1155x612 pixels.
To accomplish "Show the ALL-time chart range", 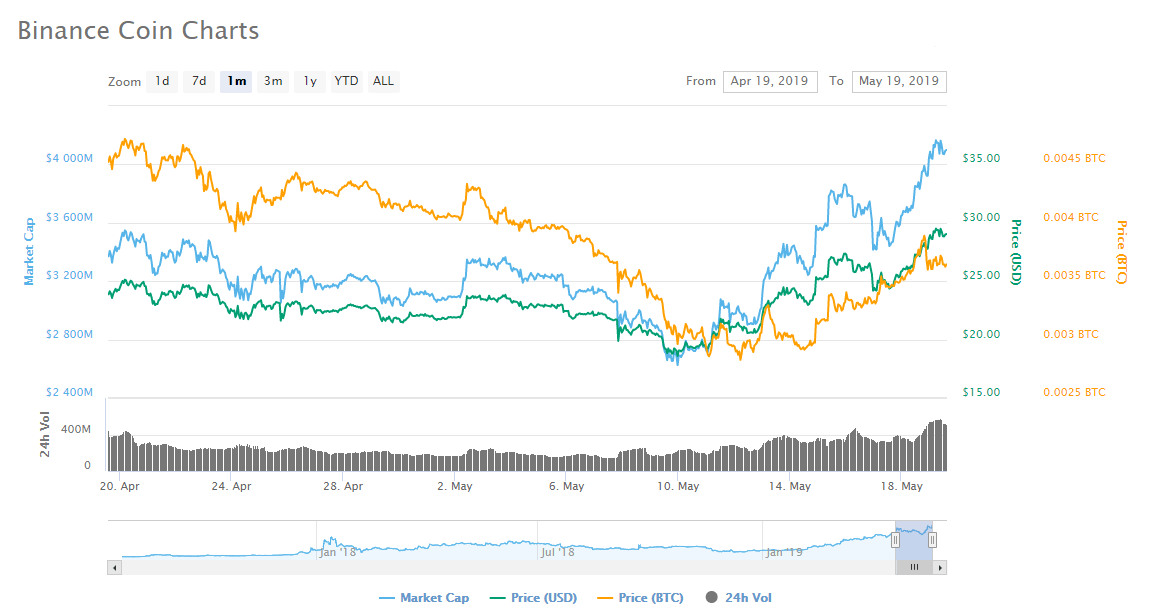I will [x=383, y=81].
